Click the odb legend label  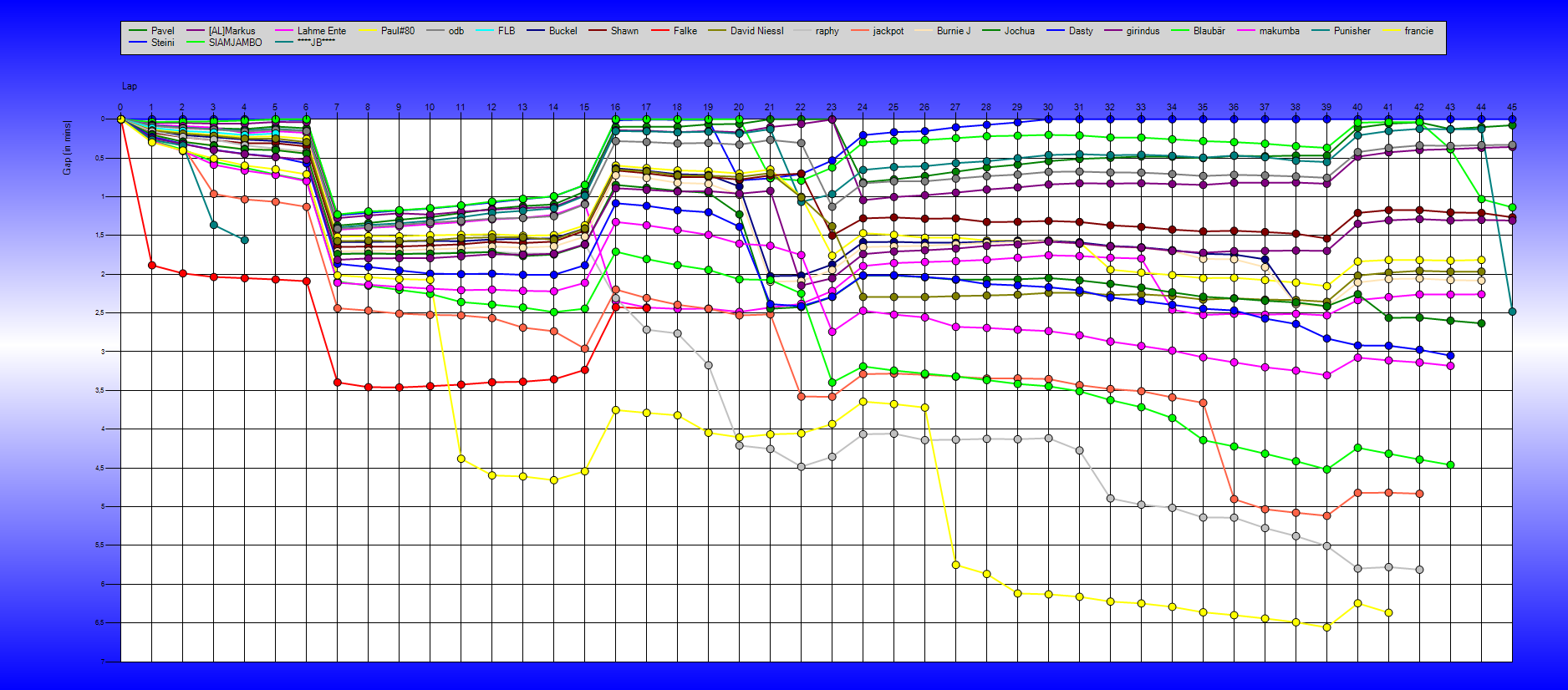(456, 31)
